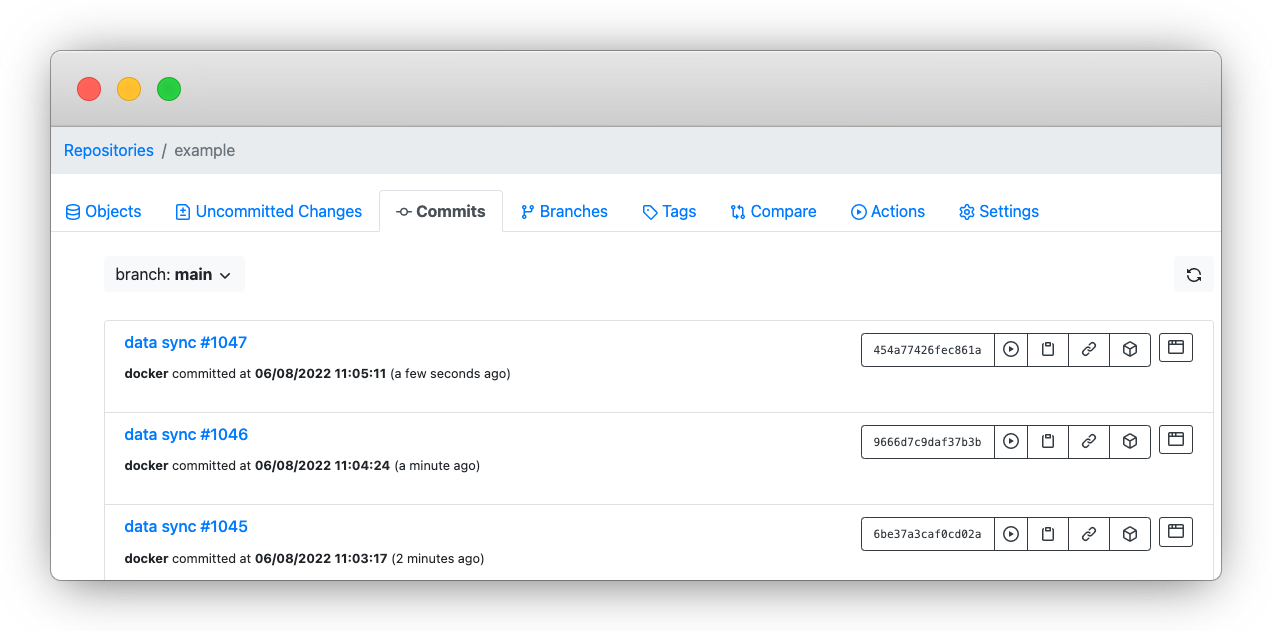Browse objects of commit data sync #1047
This screenshot has height=631, width=1272.
pyautogui.click(x=1175, y=347)
